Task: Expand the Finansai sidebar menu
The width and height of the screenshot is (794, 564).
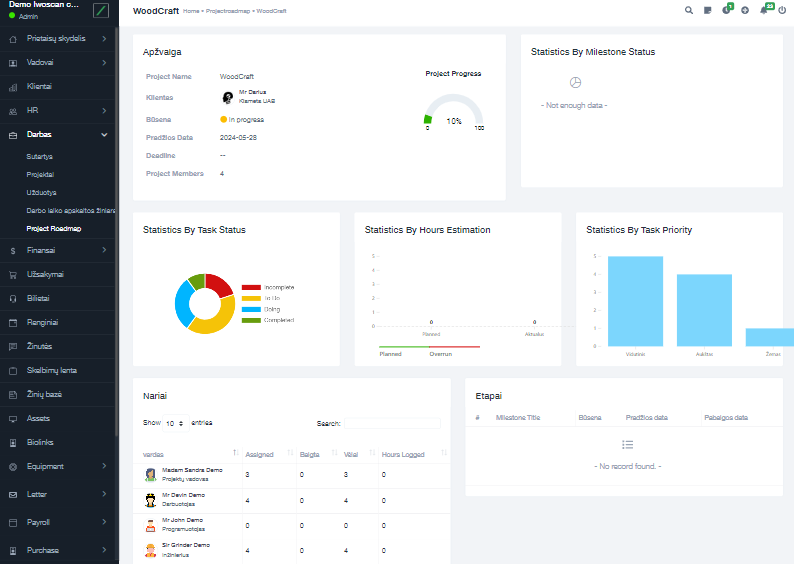Action: click(58, 250)
